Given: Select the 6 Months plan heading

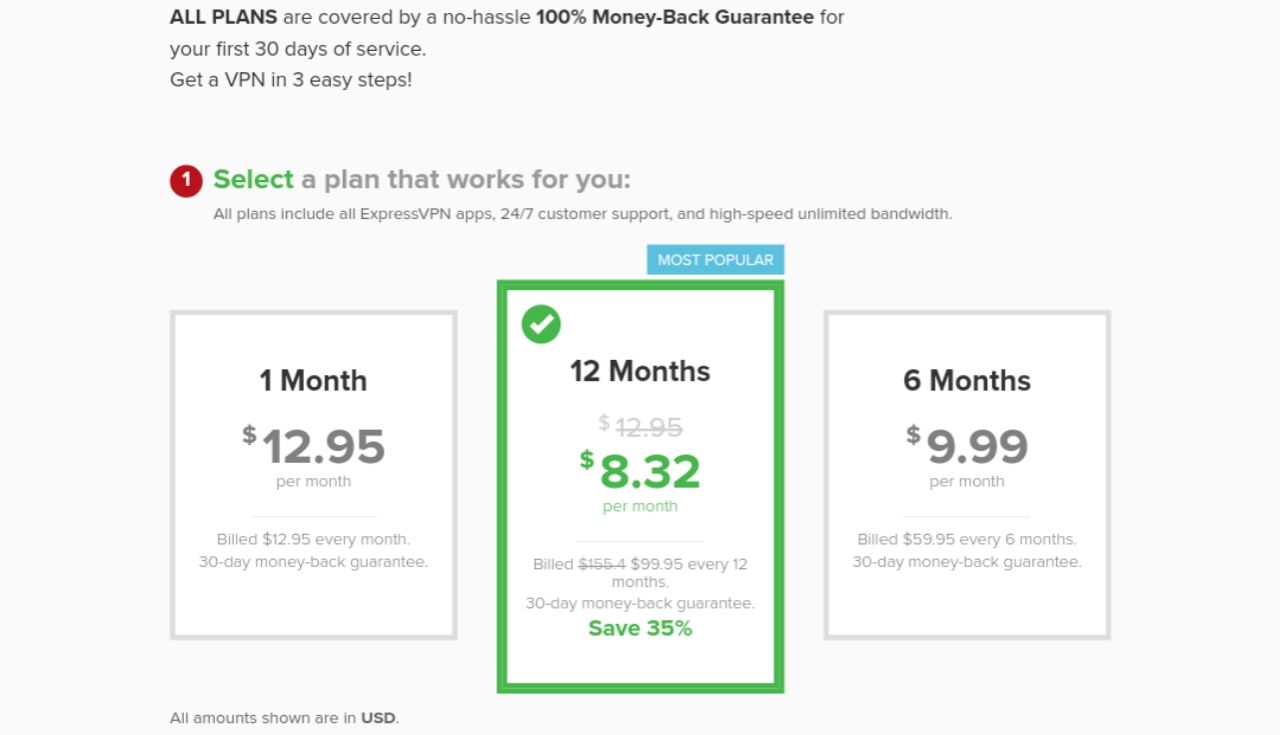Looking at the screenshot, I should (x=966, y=380).
